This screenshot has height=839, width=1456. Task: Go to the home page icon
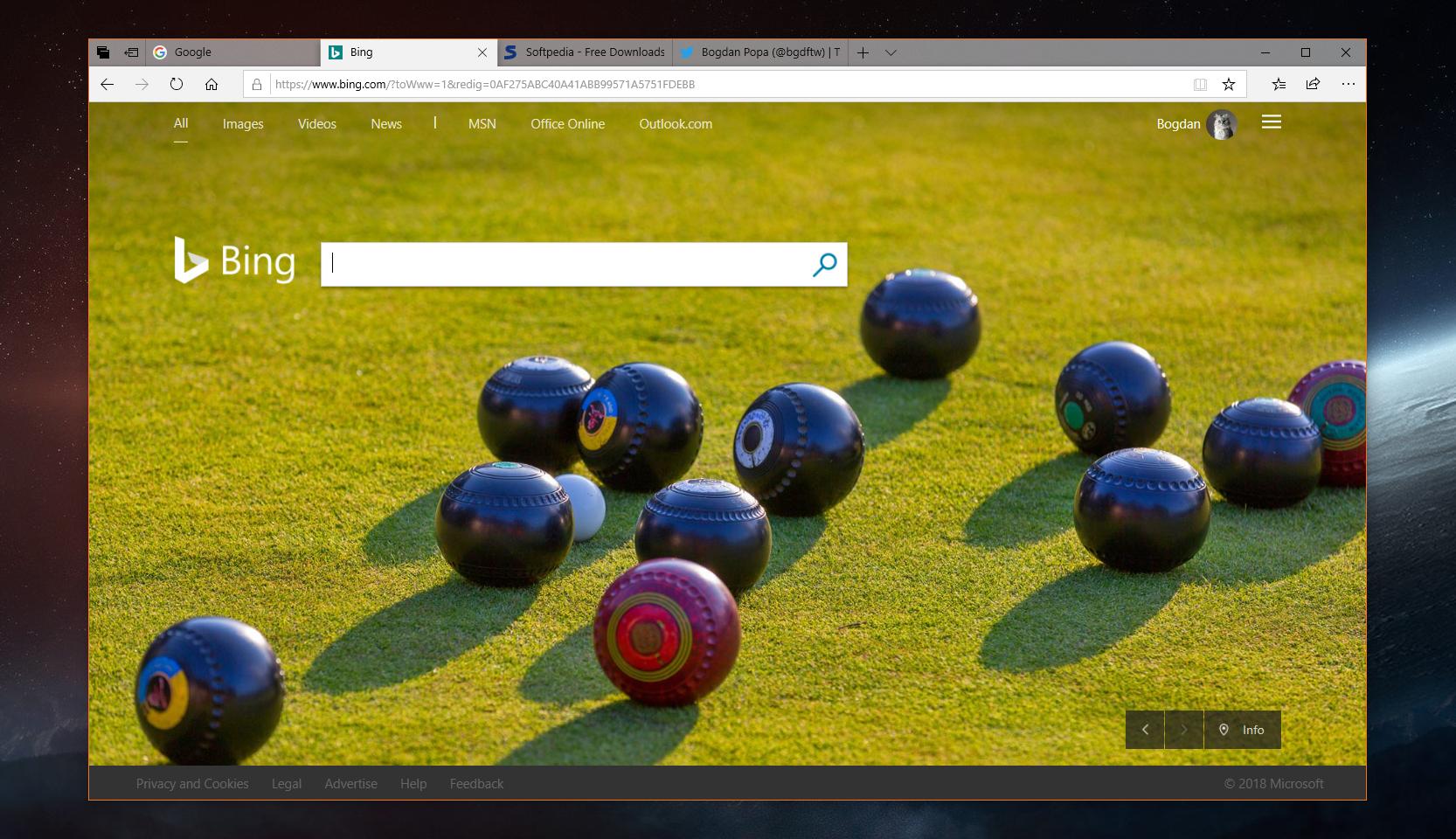211,85
